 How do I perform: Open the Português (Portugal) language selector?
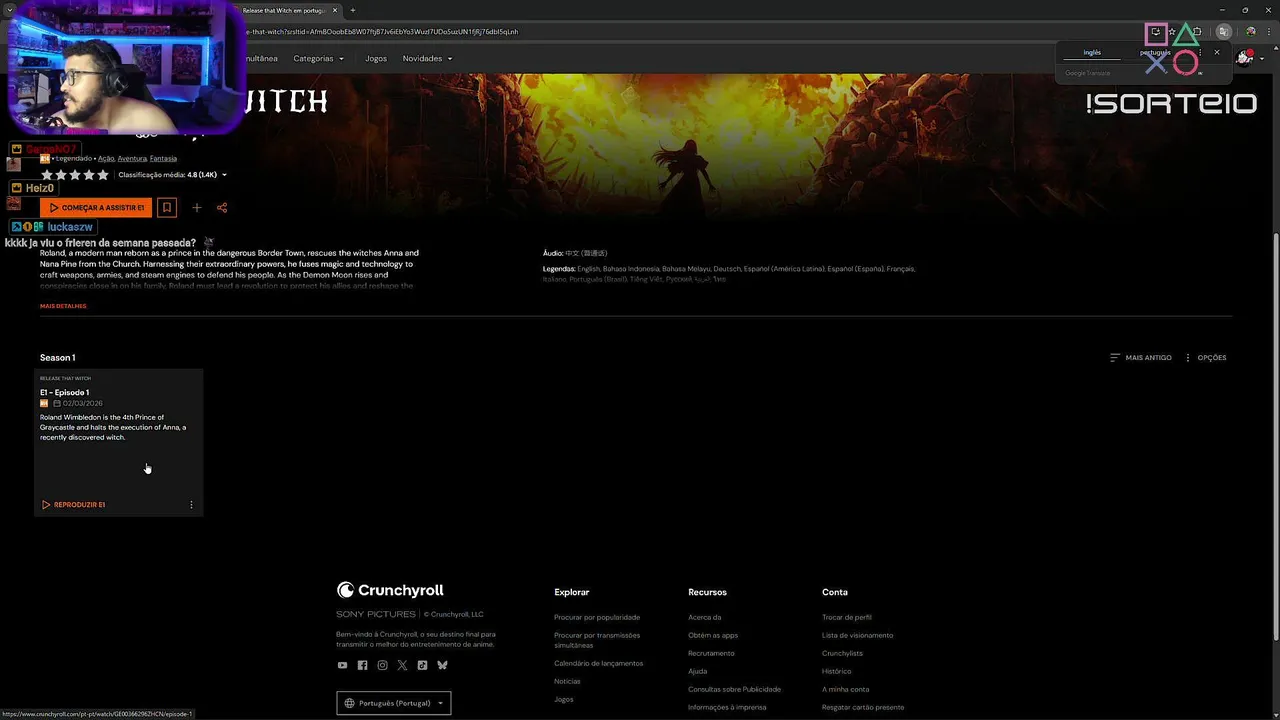(394, 703)
